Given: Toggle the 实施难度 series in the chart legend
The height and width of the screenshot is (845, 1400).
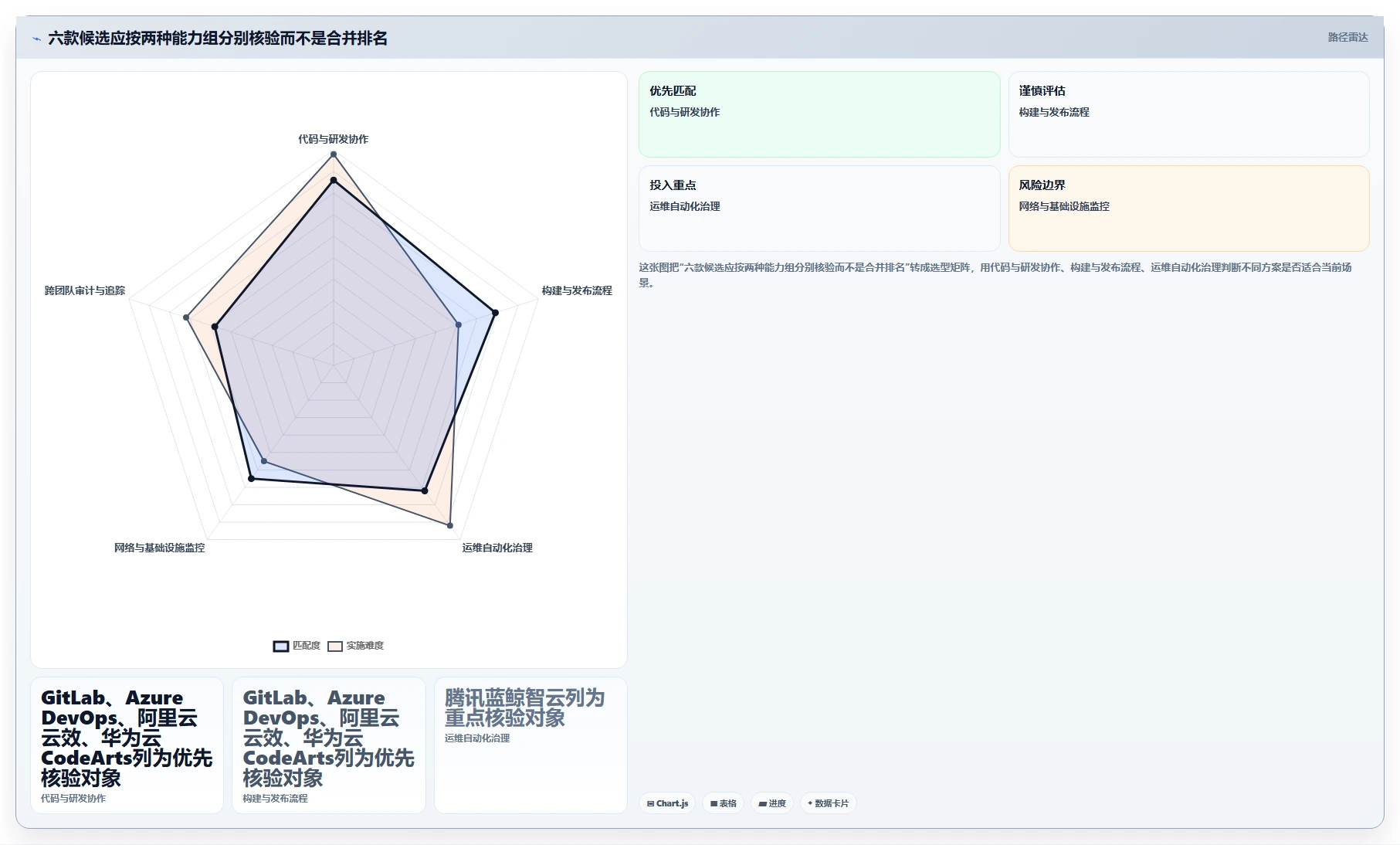Looking at the screenshot, I should click(355, 646).
